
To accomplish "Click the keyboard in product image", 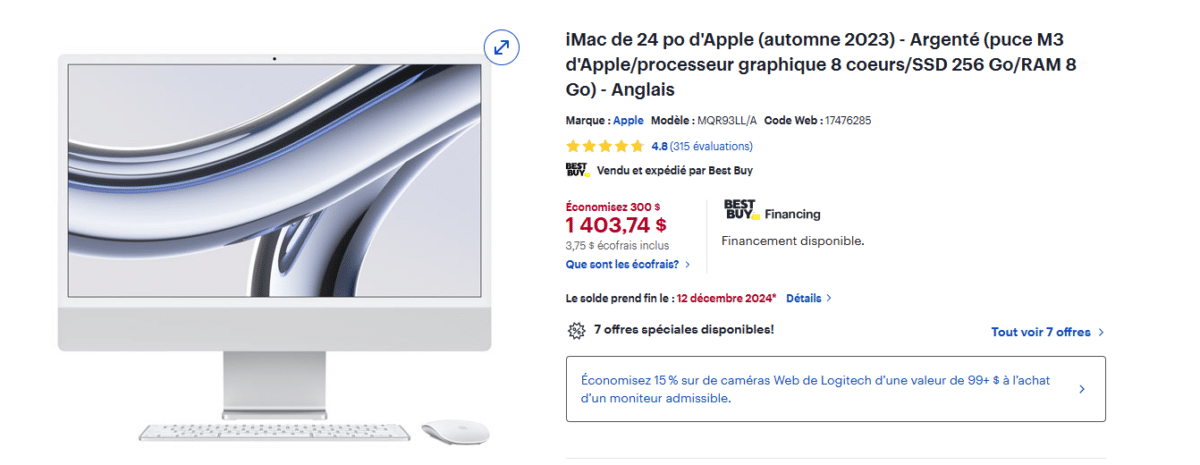I will click(x=274, y=432).
